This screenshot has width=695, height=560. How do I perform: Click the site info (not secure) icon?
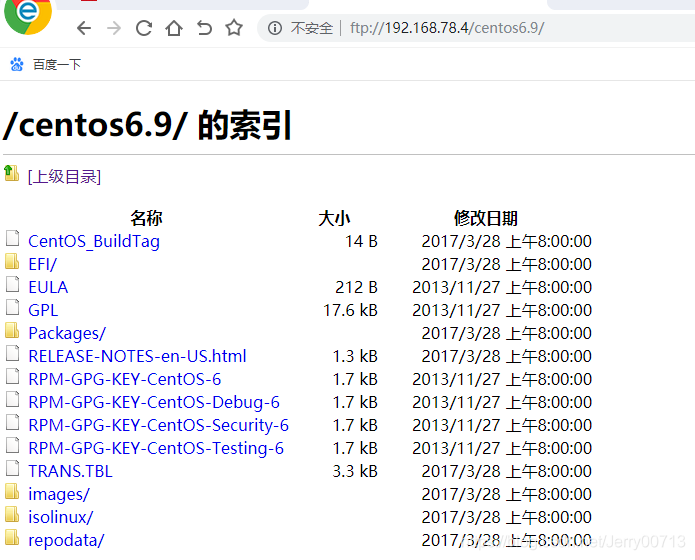[x=275, y=28]
